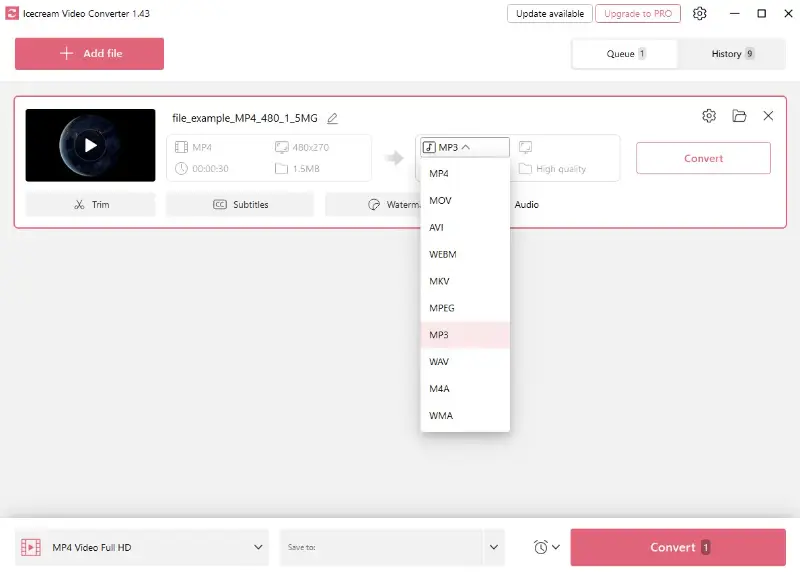Choose MP4 from format list

pos(465,173)
